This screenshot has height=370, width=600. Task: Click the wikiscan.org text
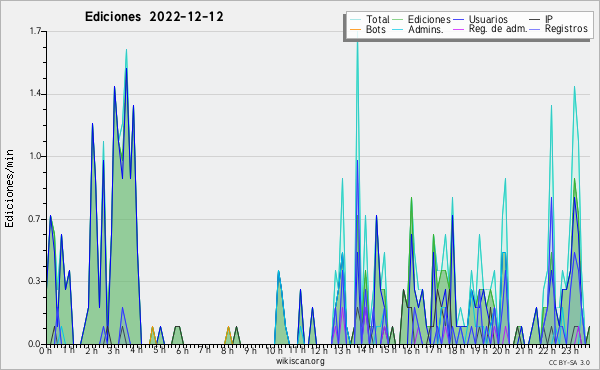point(300,361)
